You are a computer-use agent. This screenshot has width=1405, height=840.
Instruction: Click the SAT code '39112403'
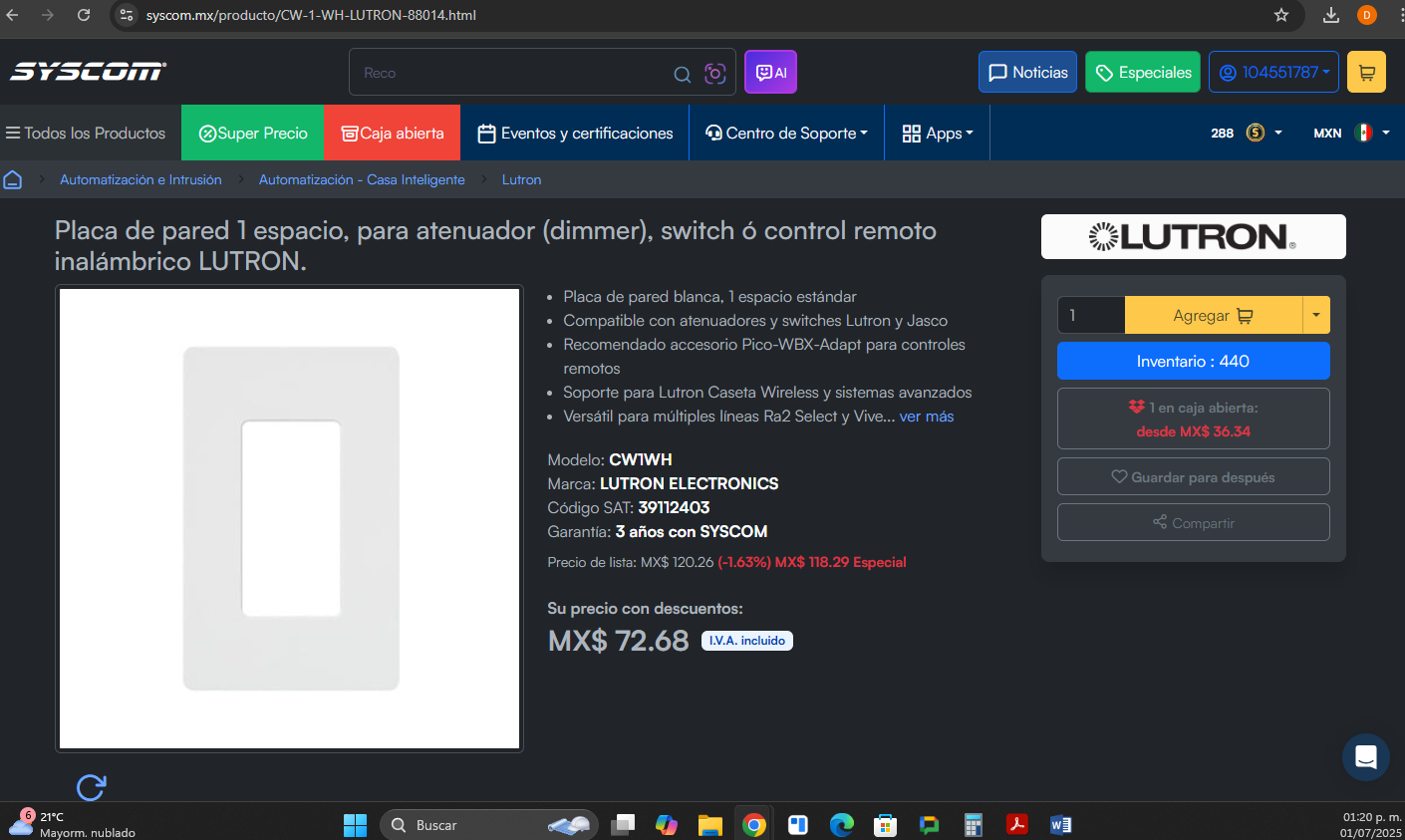tap(674, 507)
